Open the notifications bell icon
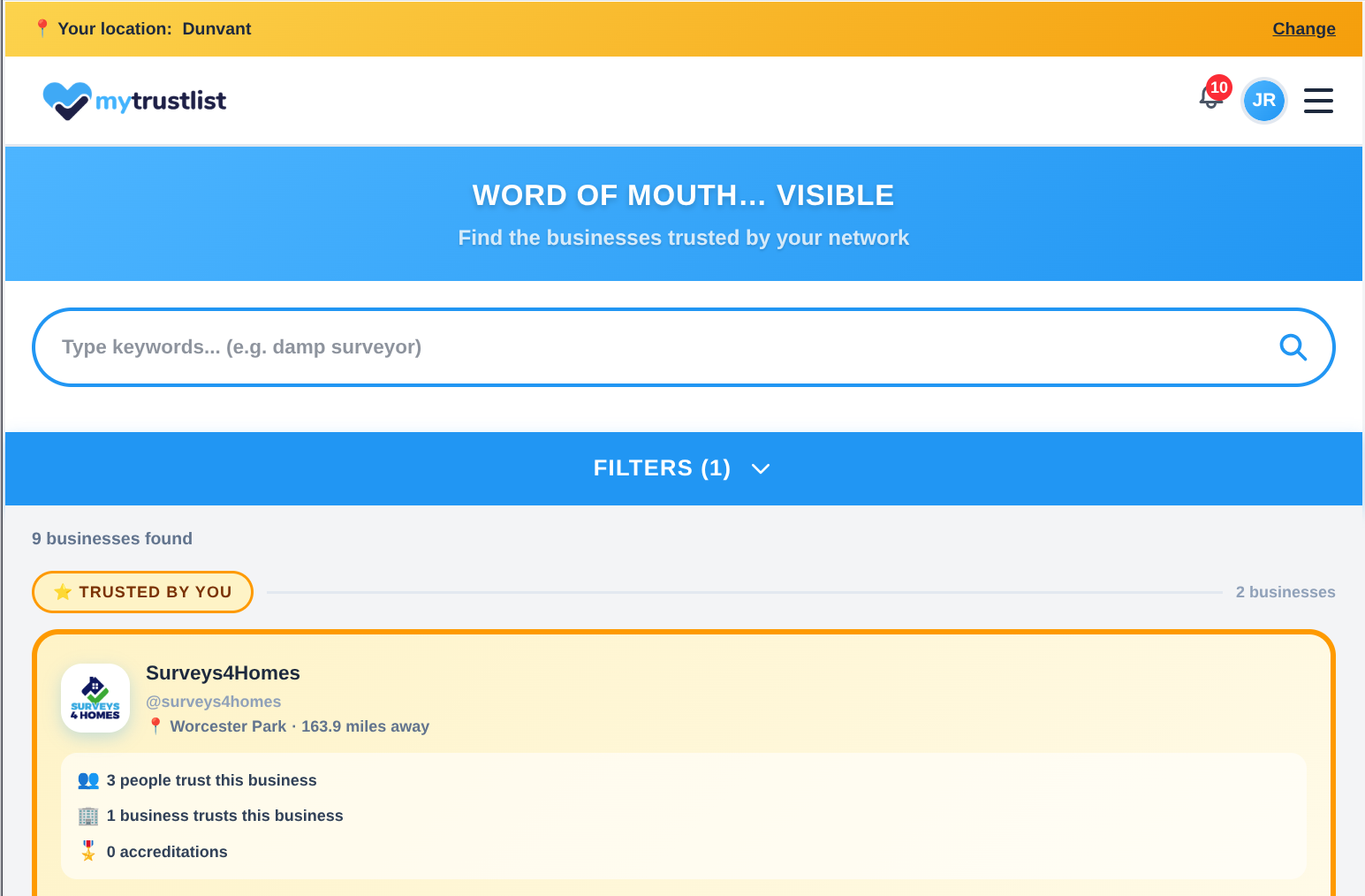 (1210, 99)
